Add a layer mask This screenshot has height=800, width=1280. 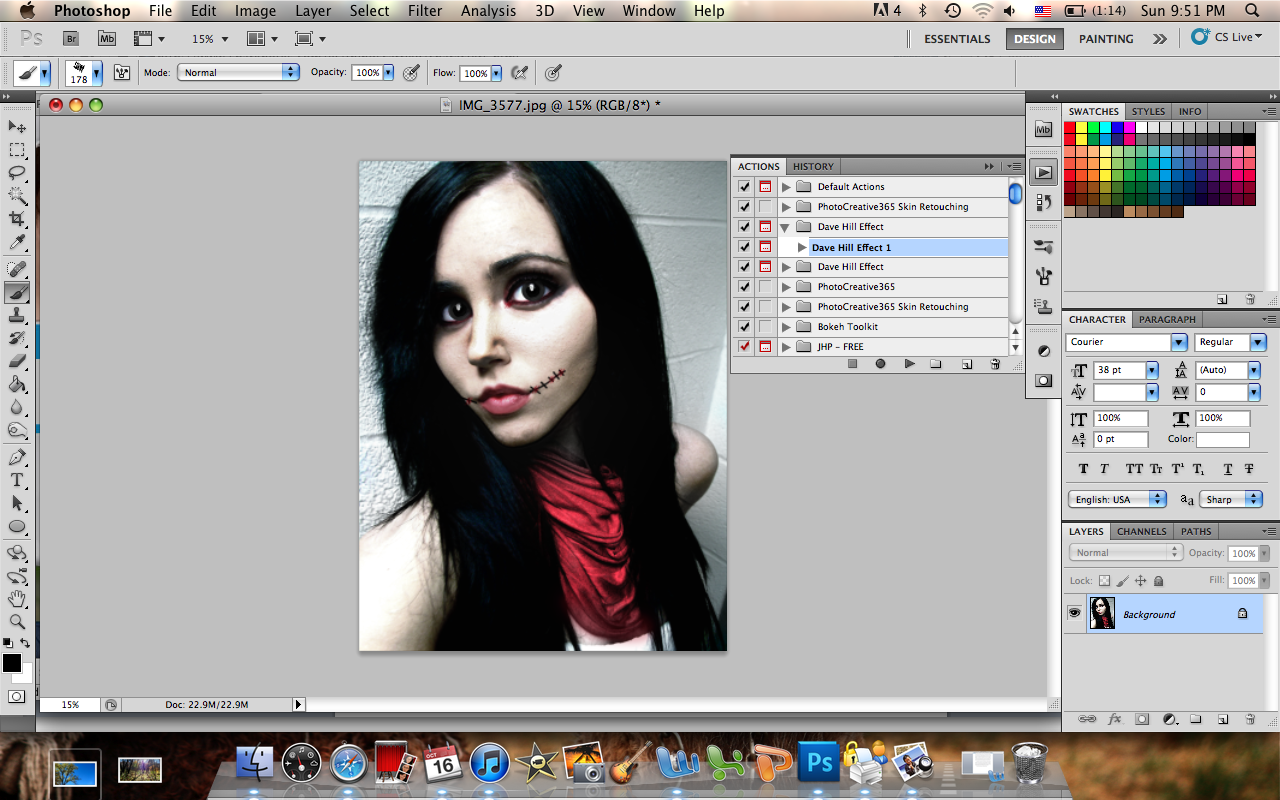coord(1142,719)
